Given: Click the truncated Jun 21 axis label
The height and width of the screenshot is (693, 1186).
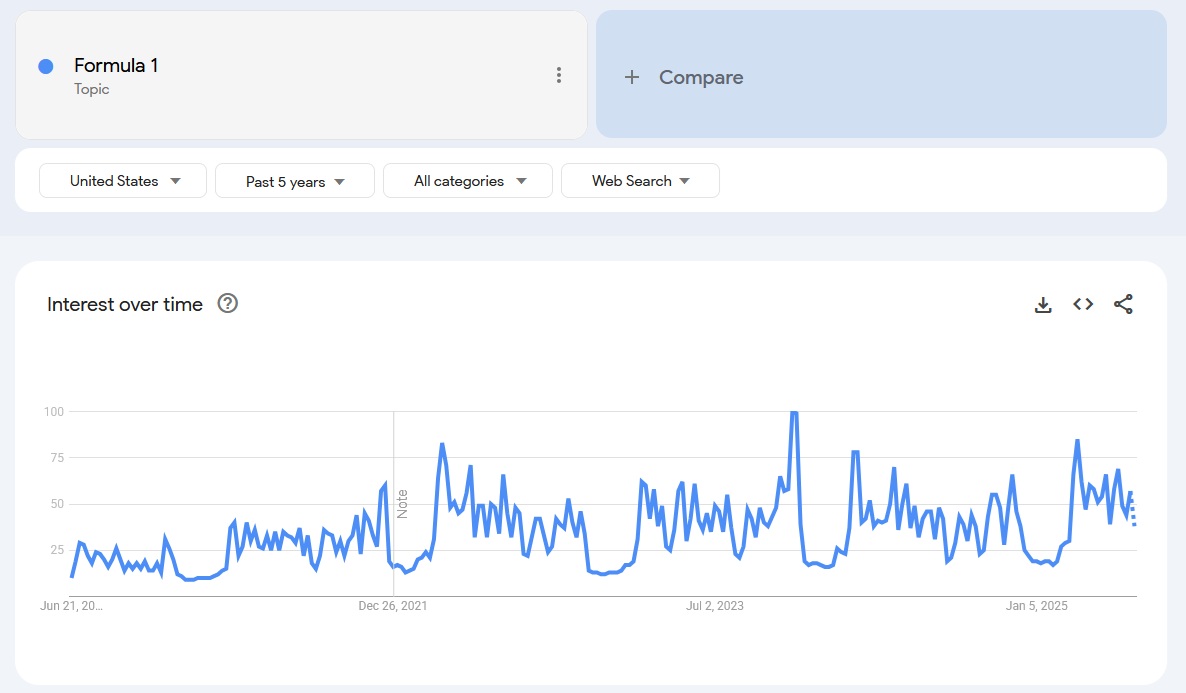Looking at the screenshot, I should (x=71, y=606).
